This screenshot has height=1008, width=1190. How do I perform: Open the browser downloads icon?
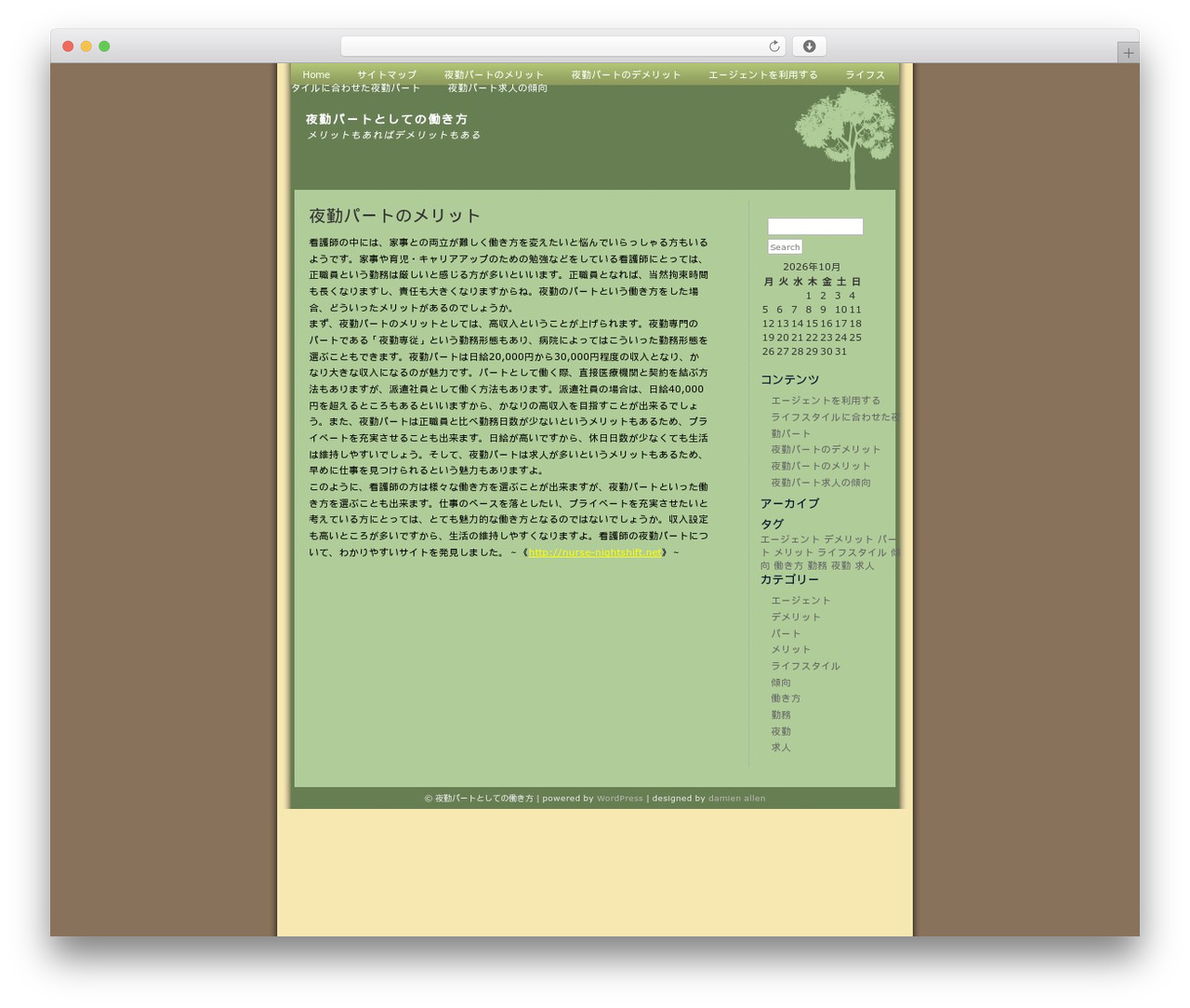point(809,46)
